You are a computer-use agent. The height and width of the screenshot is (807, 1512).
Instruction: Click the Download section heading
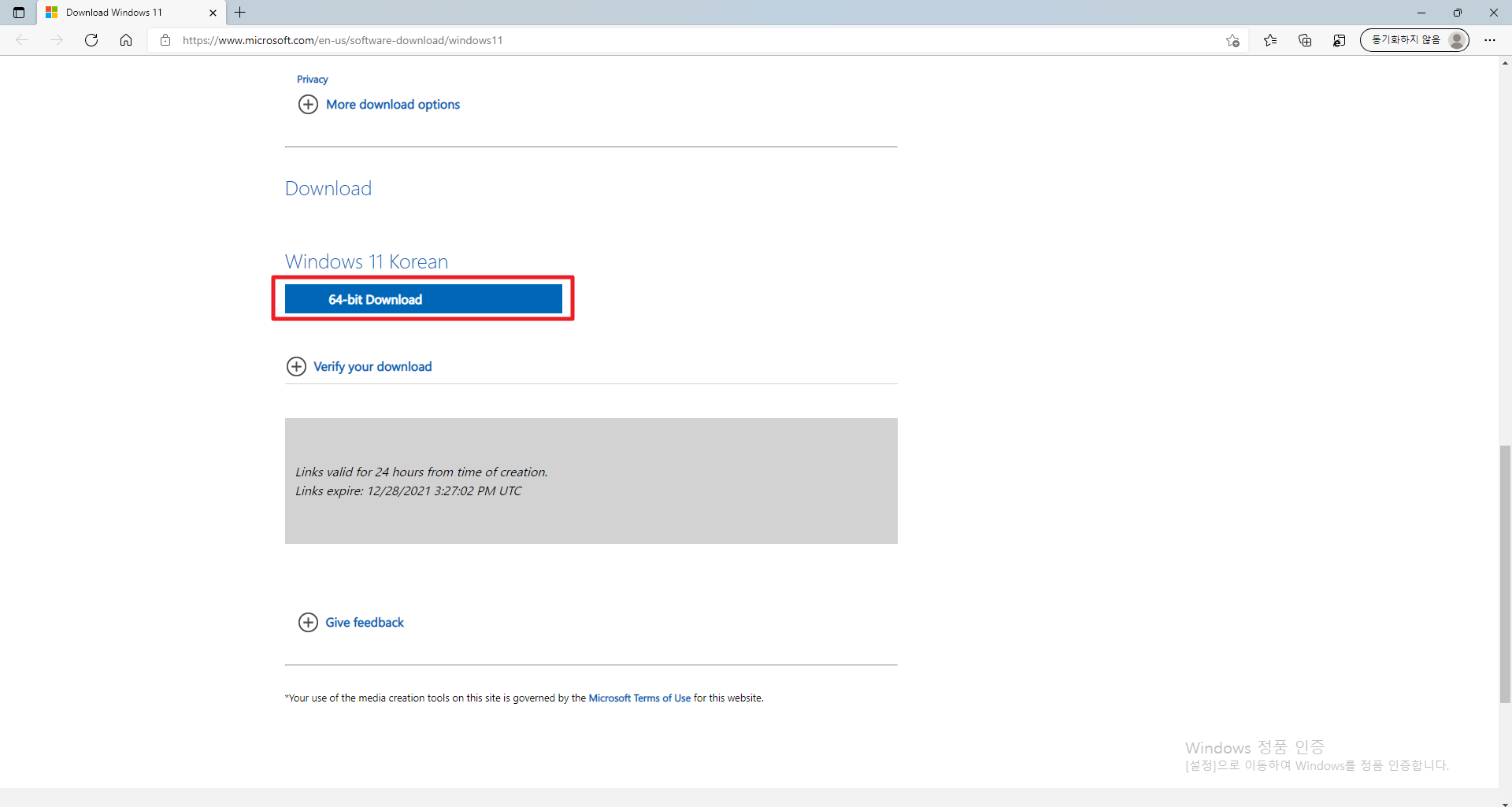[328, 188]
